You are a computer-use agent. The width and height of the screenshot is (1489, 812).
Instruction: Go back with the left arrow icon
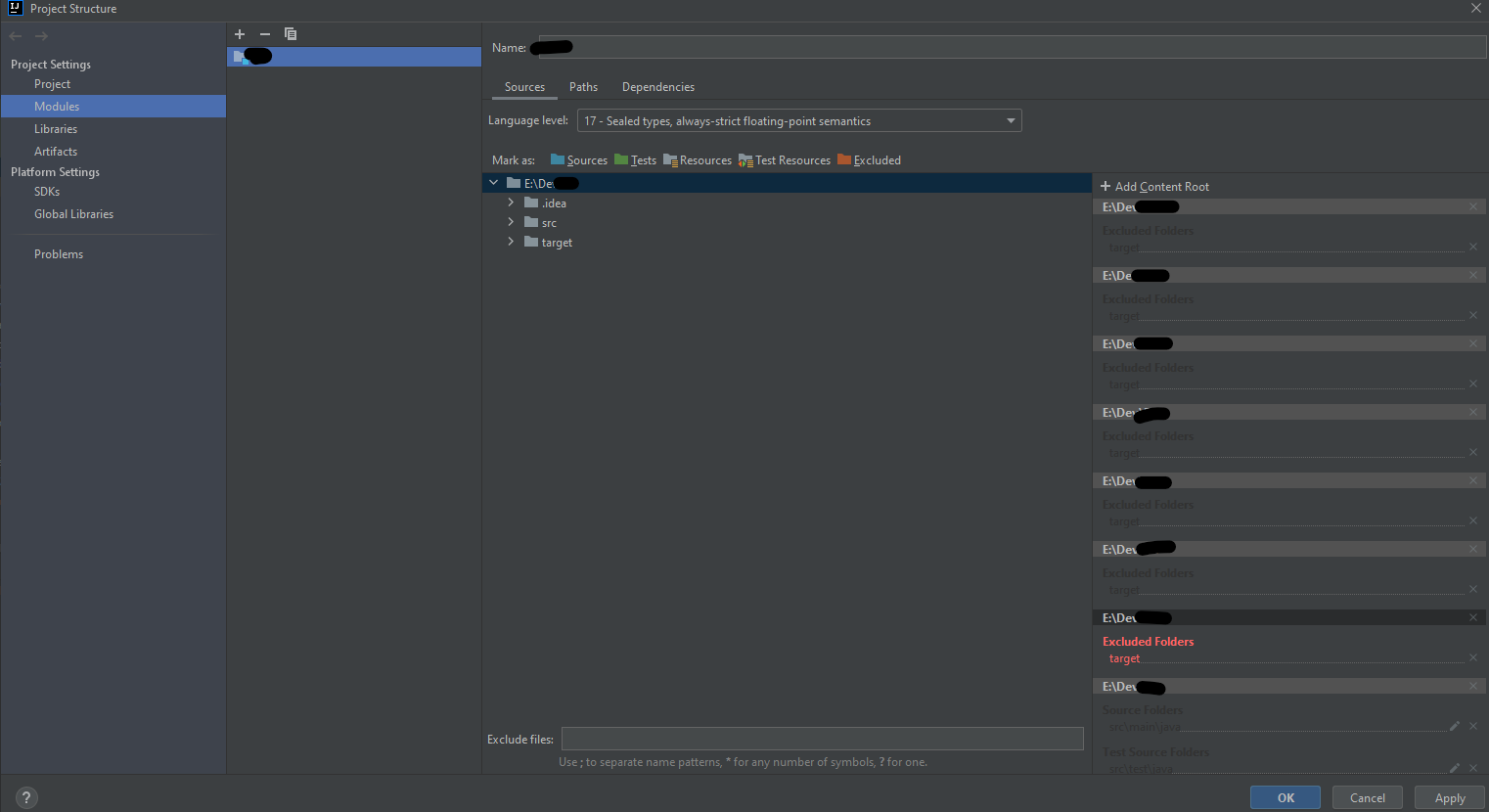[x=16, y=36]
